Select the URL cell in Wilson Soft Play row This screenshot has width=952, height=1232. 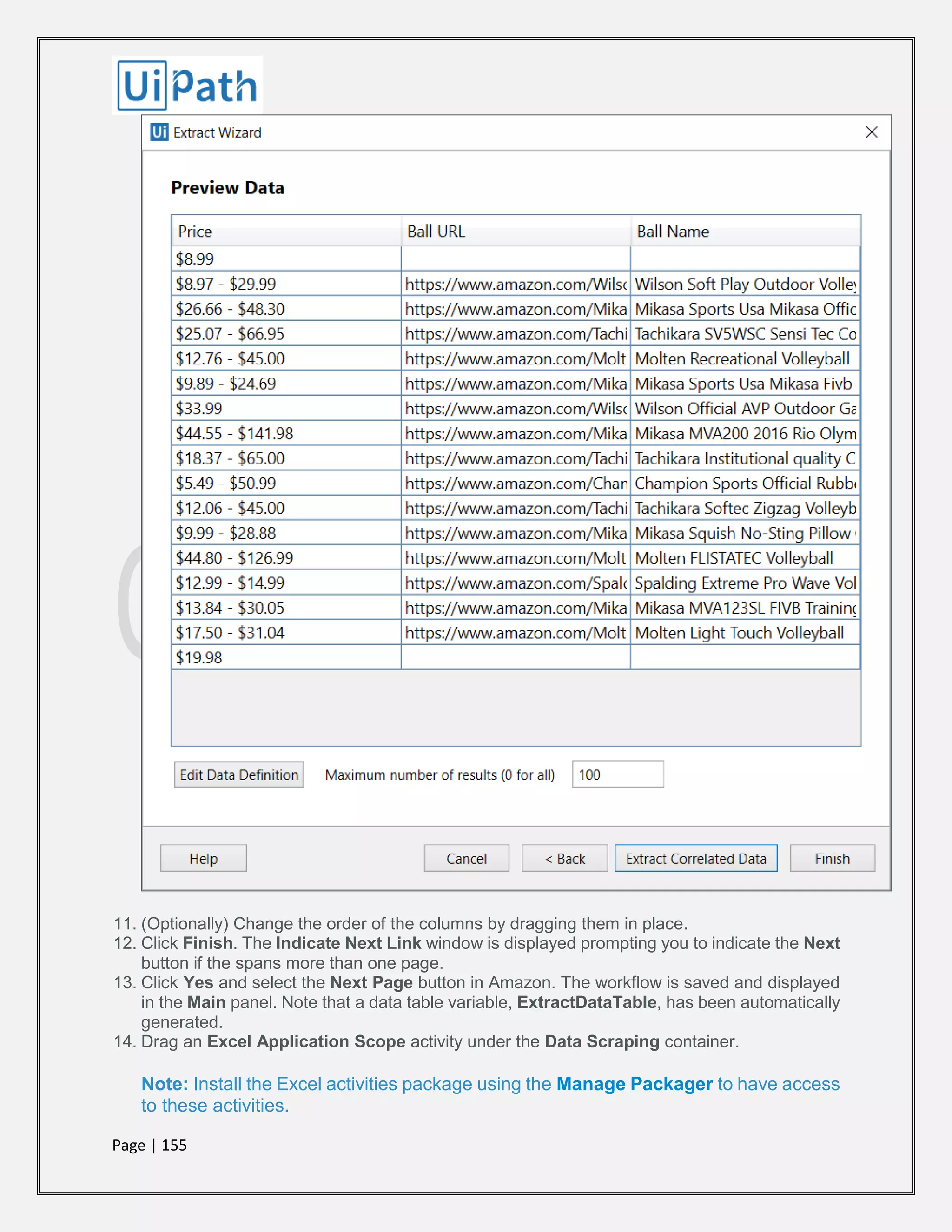click(x=516, y=284)
